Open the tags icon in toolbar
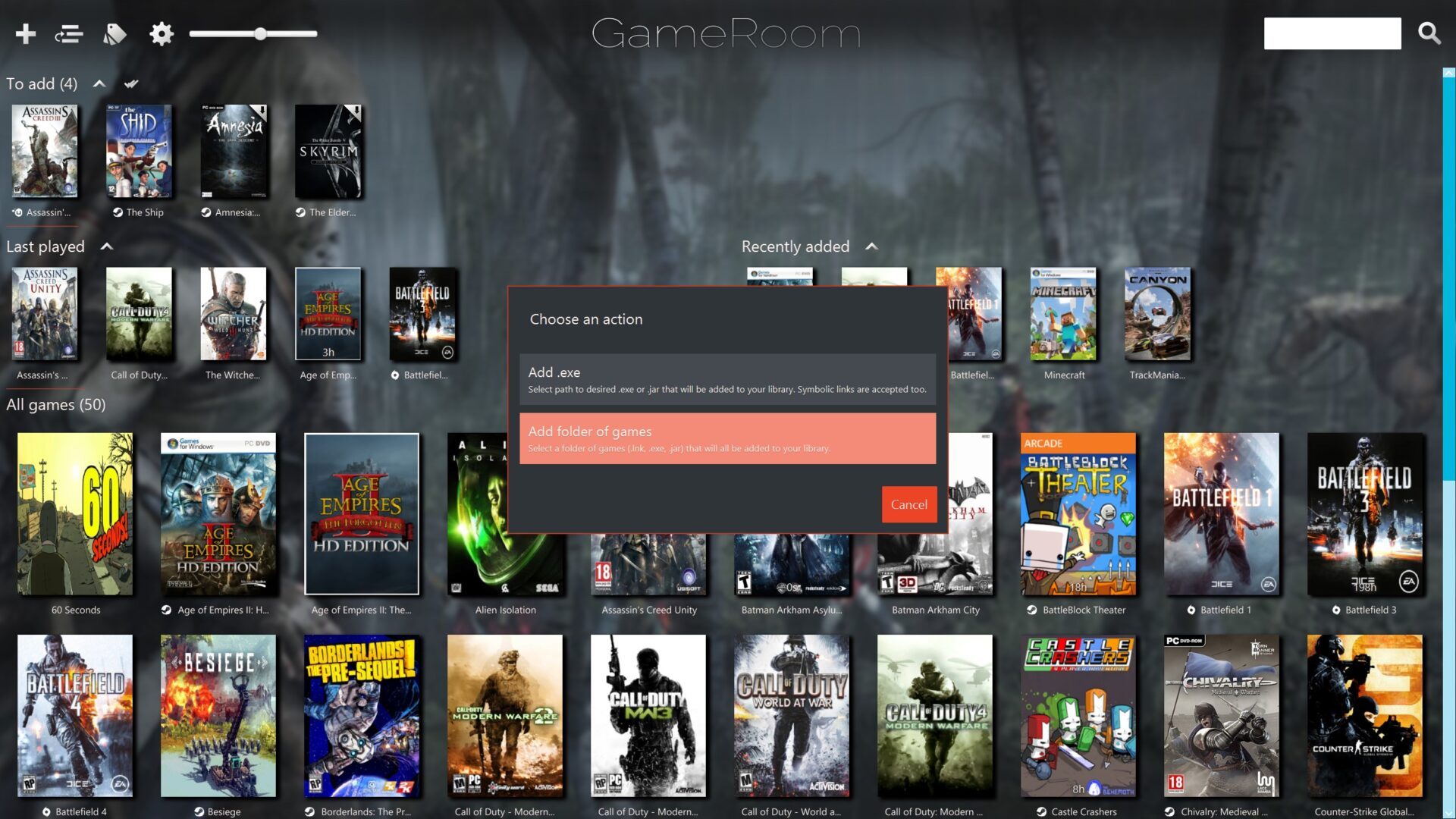Screen dimensions: 1456x819 [115, 33]
